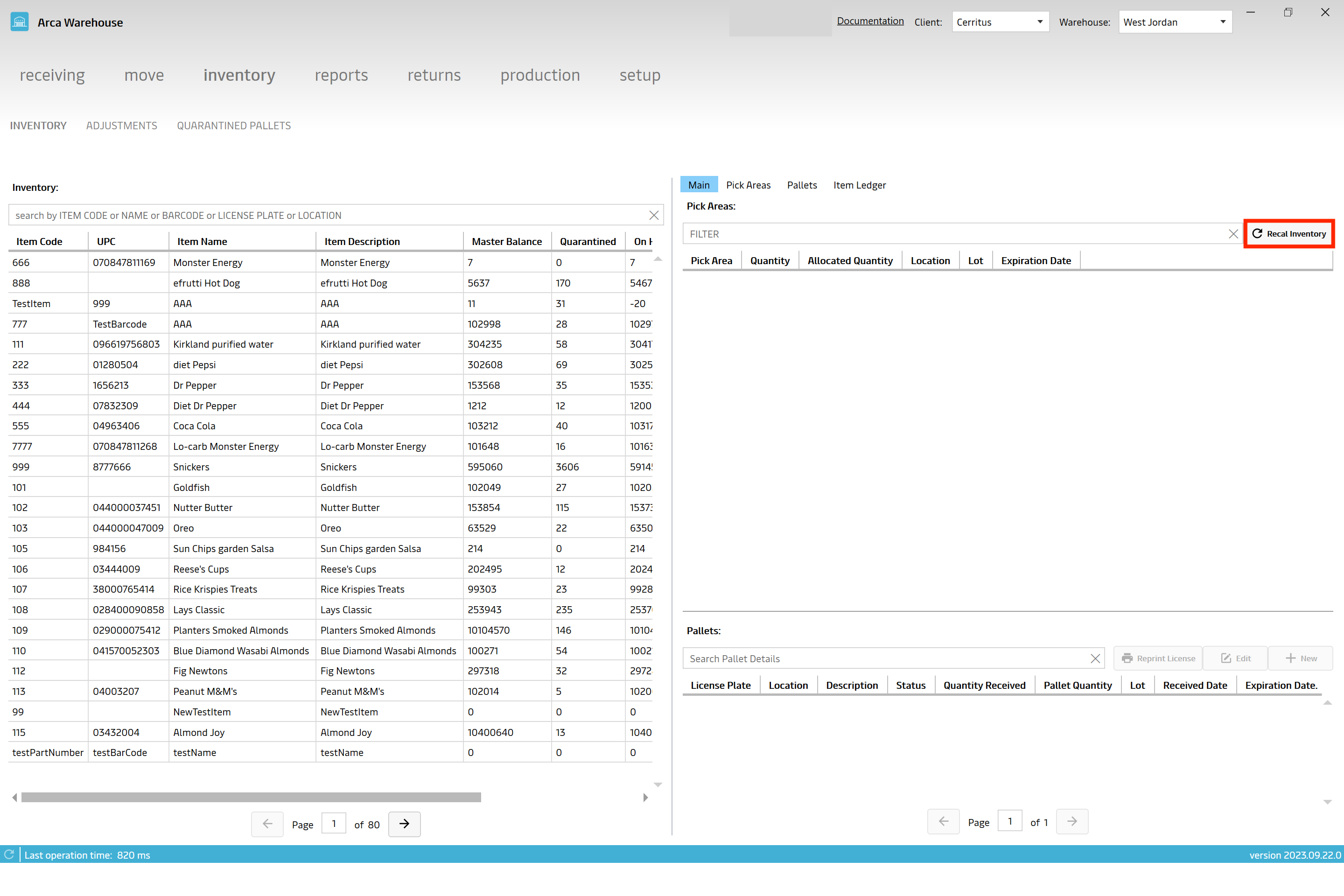Viewport: 1344px width, 896px height.
Task: Open the QUARANTINED PALLETS section
Action: (234, 125)
